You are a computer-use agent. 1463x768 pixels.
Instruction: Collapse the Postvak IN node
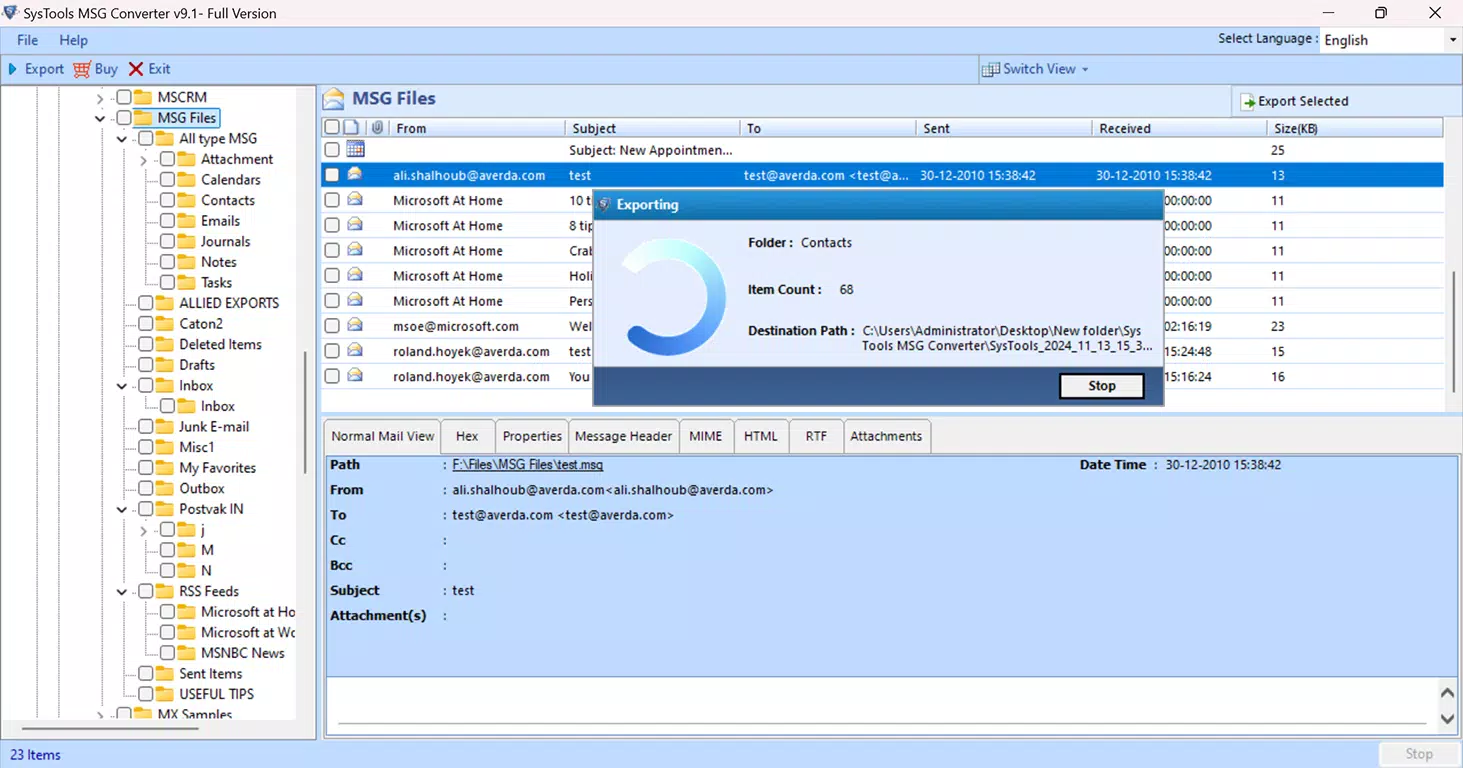click(122, 509)
